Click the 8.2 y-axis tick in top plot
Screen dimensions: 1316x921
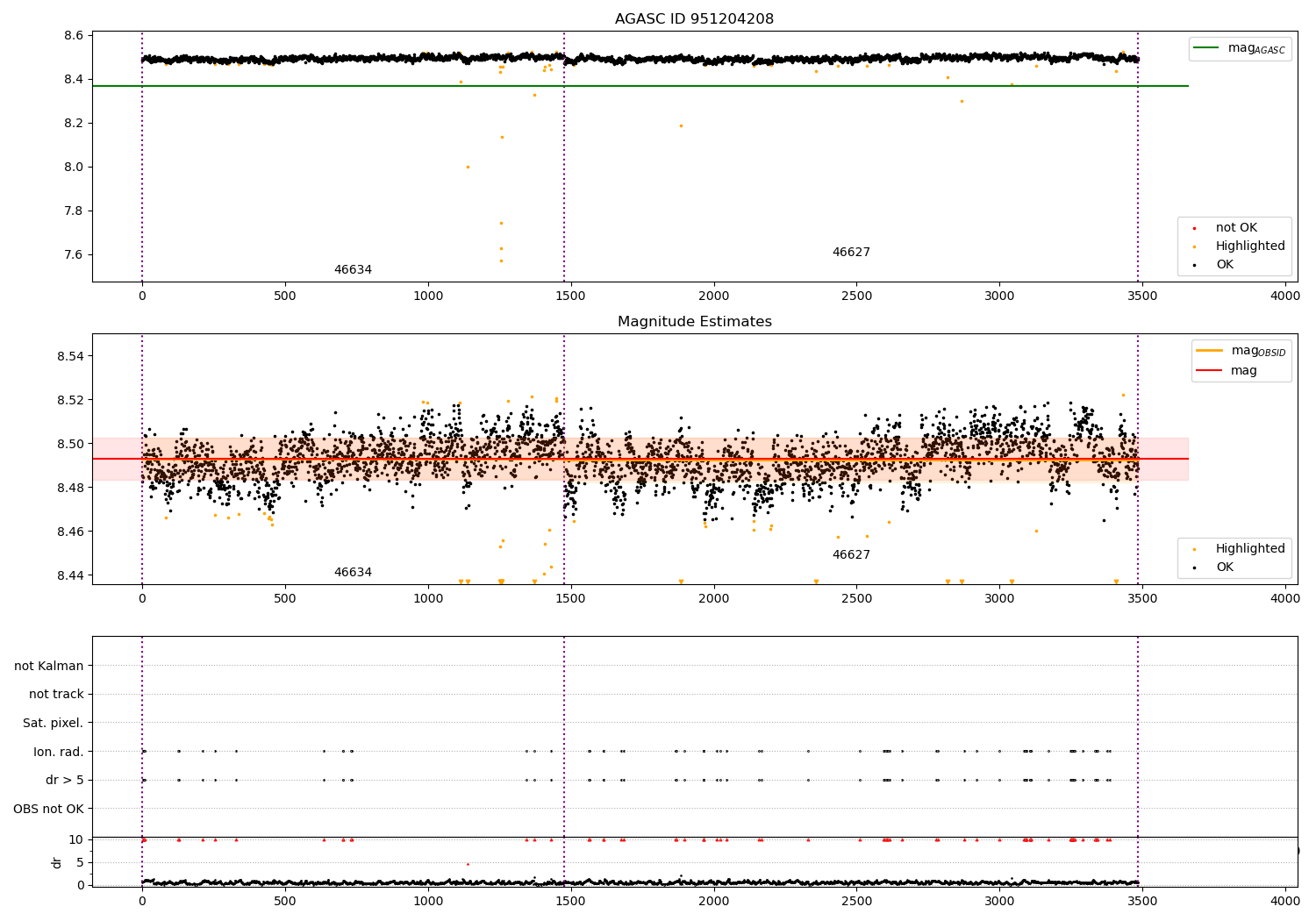pyautogui.click(x=75, y=124)
